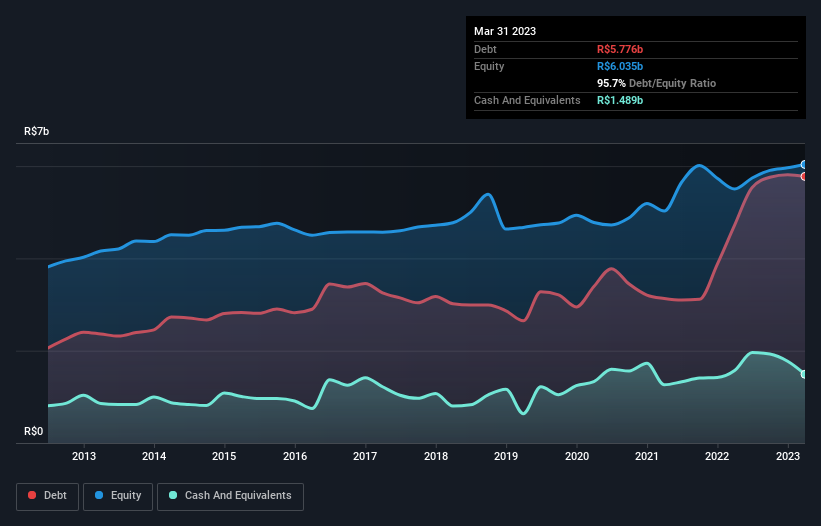Toggle the Equity series in the legend
821x526 pixels.
(x=118, y=495)
